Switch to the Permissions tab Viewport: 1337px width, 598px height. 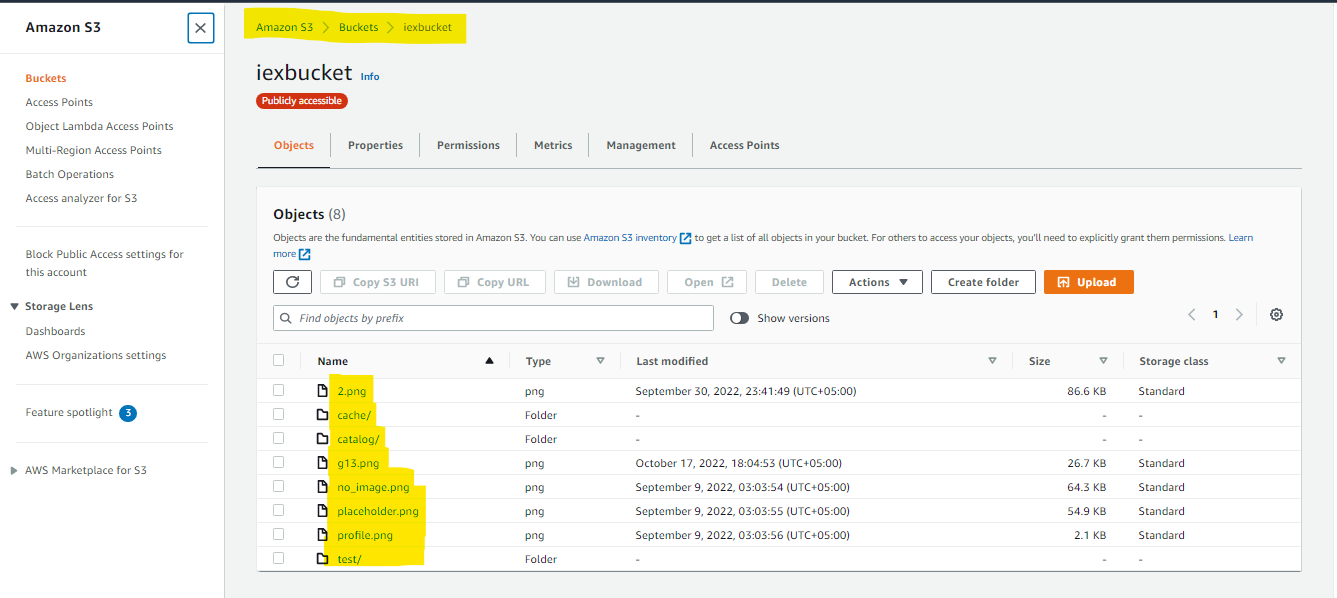(468, 145)
